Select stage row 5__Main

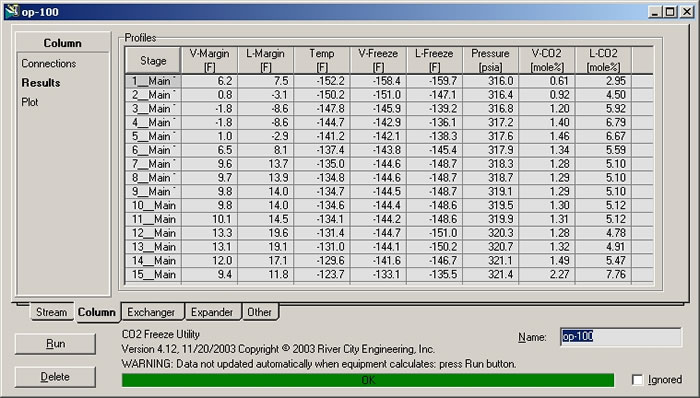pyautogui.click(x=153, y=137)
